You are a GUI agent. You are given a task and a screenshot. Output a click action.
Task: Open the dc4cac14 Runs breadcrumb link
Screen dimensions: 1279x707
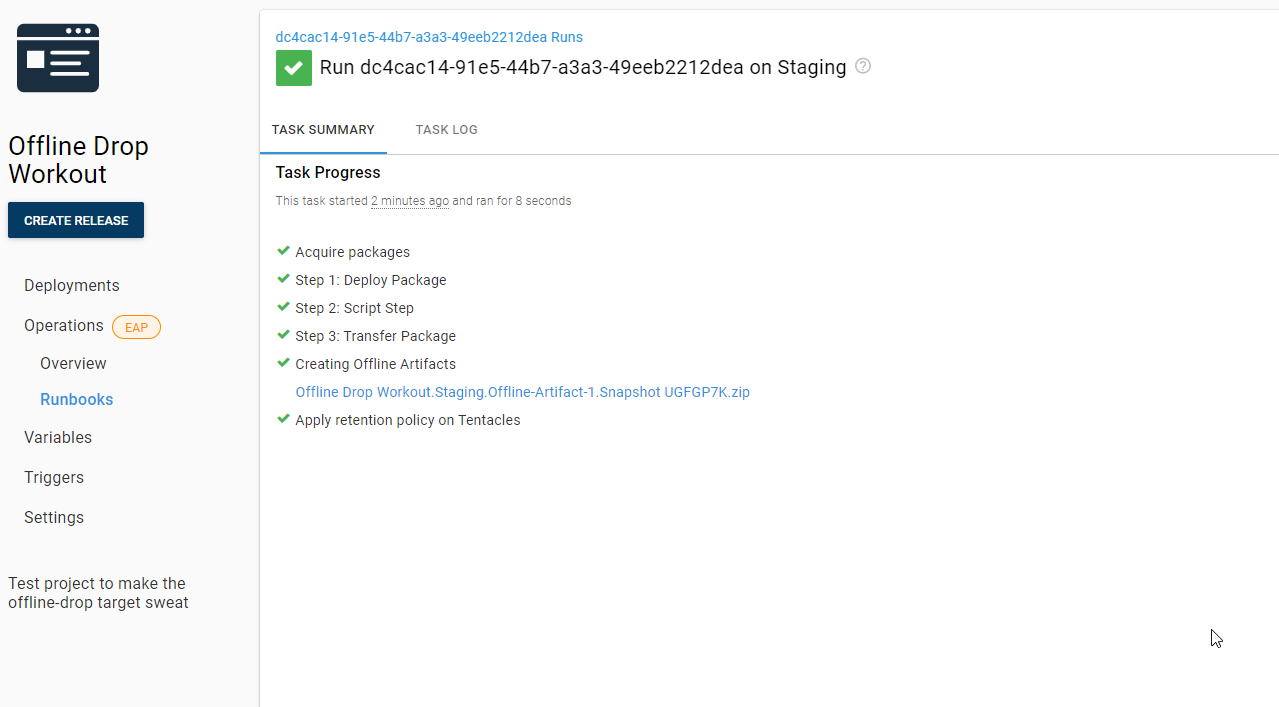pos(429,37)
